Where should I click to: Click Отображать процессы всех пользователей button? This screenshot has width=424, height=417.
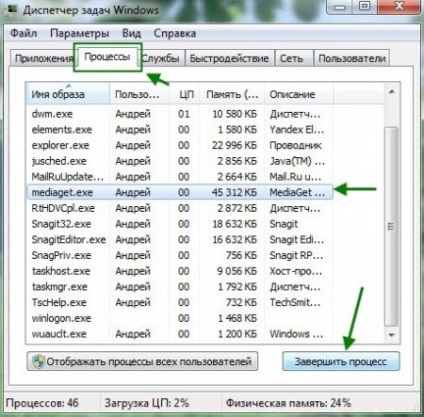pyautogui.click(x=142, y=361)
